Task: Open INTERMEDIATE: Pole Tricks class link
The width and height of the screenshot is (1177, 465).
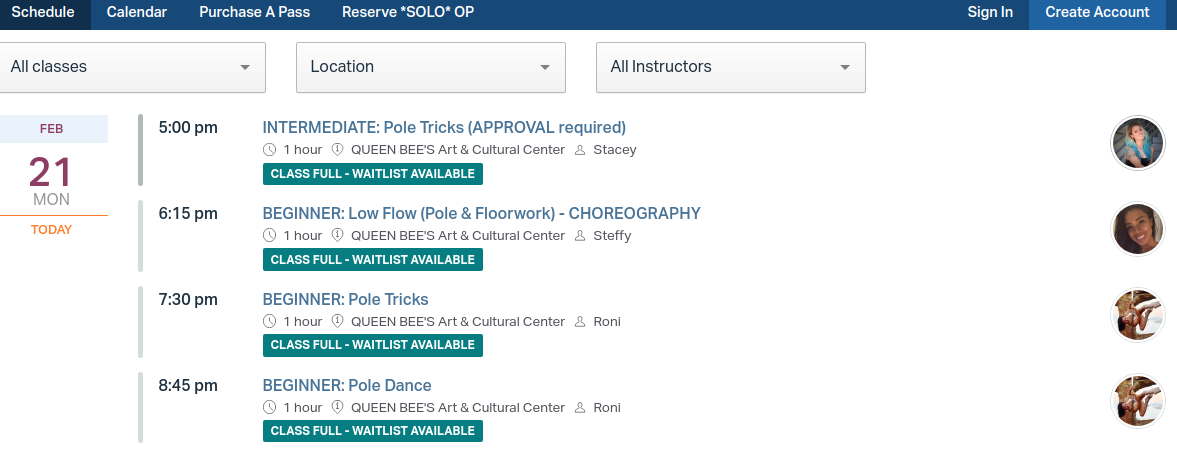Action: click(x=444, y=127)
